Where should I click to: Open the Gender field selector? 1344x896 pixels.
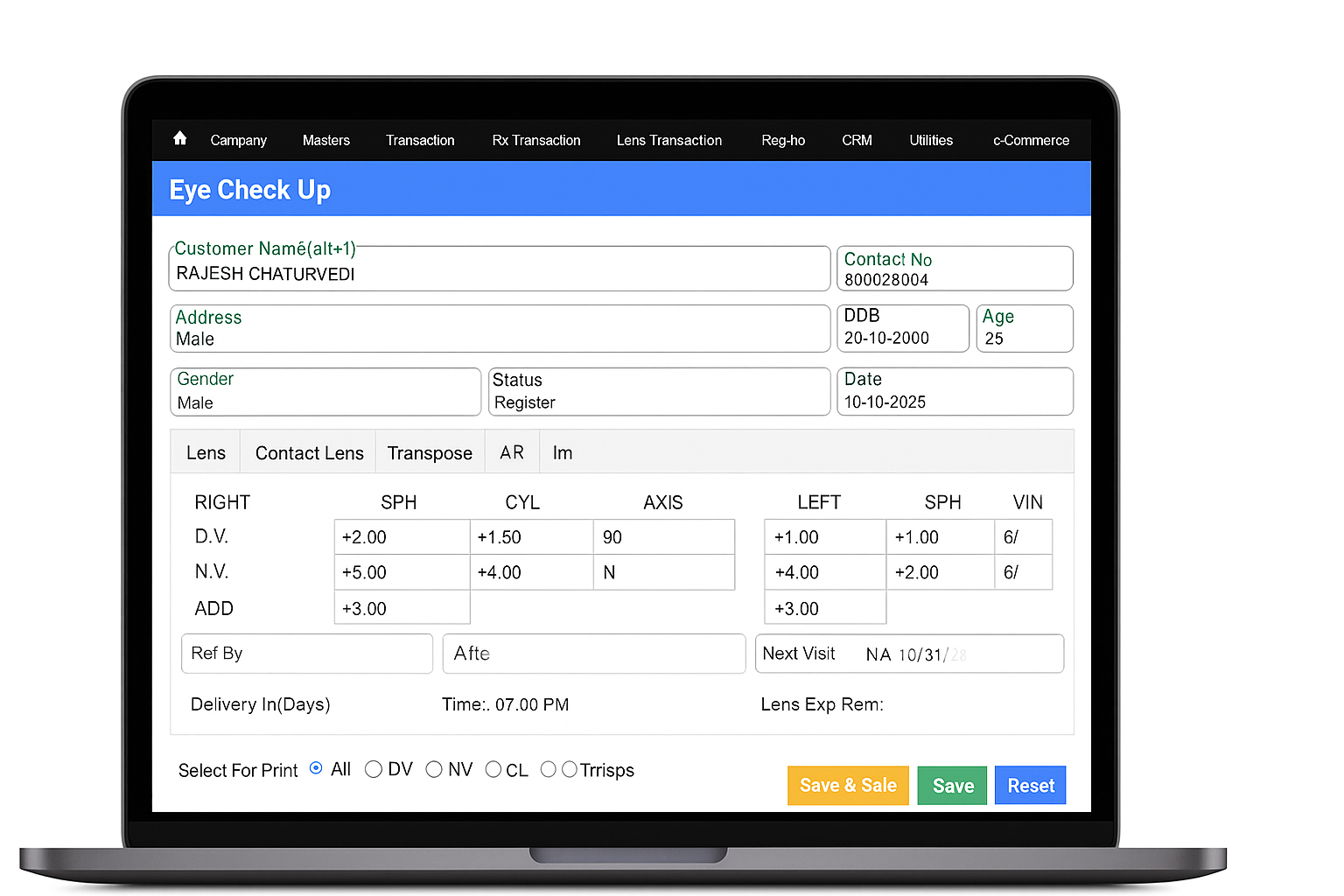[325, 392]
